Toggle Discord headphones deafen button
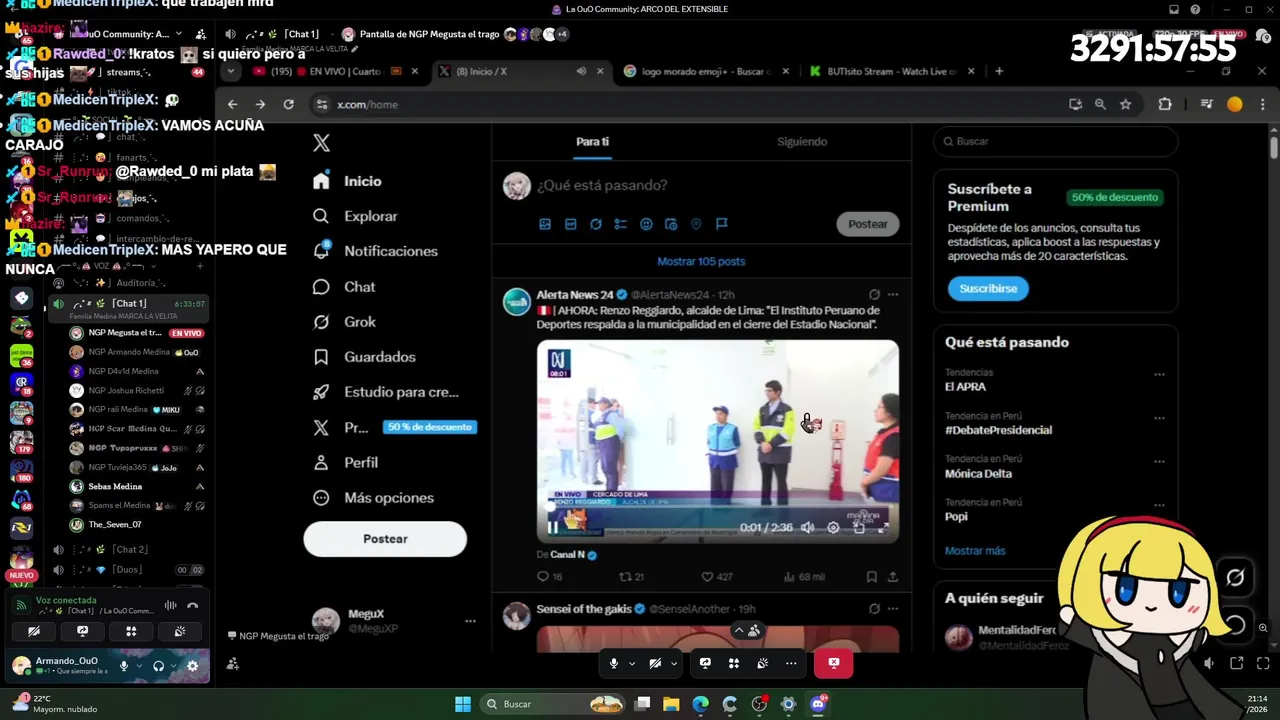The width and height of the screenshot is (1280, 720). tap(158, 666)
